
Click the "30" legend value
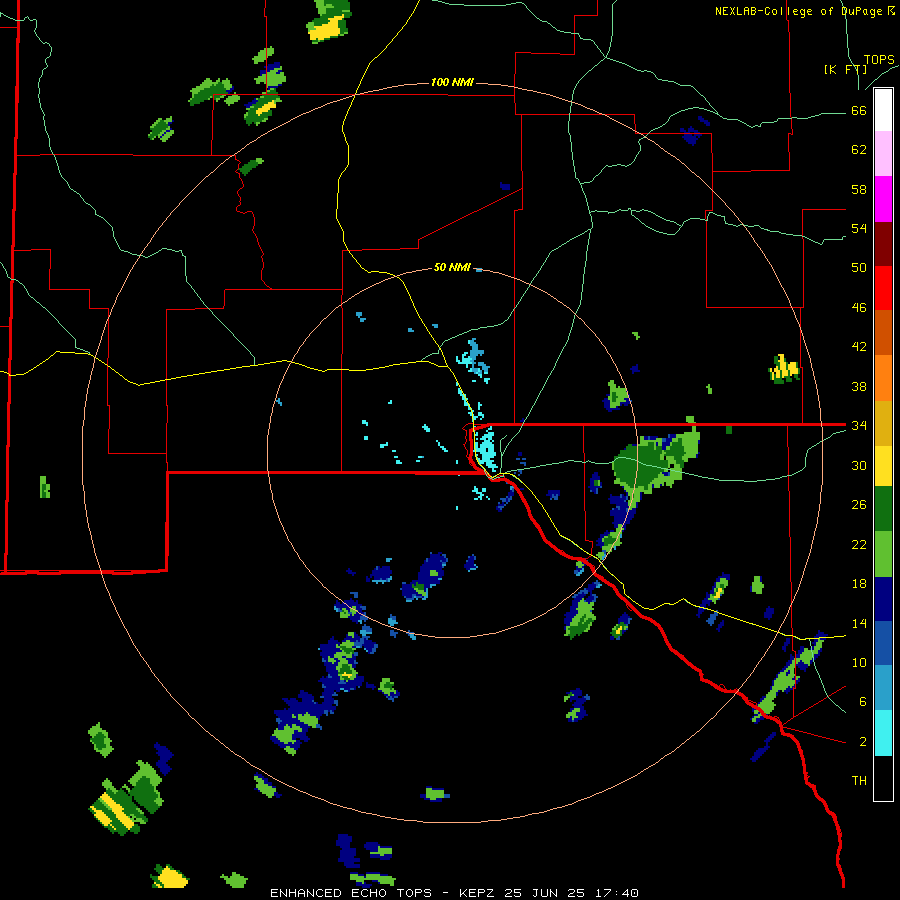click(x=859, y=465)
